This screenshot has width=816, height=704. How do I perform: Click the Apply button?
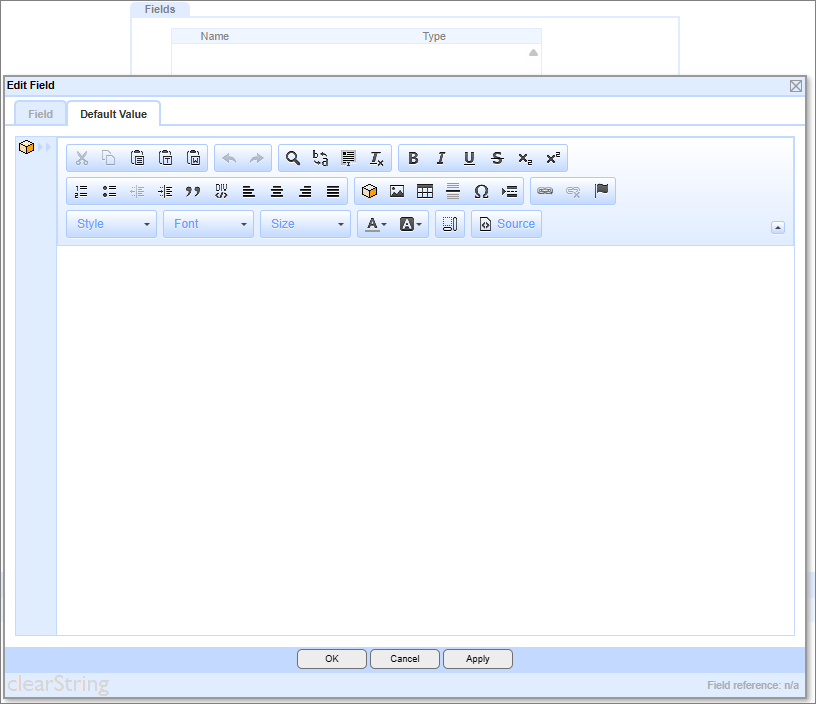pyautogui.click(x=478, y=659)
